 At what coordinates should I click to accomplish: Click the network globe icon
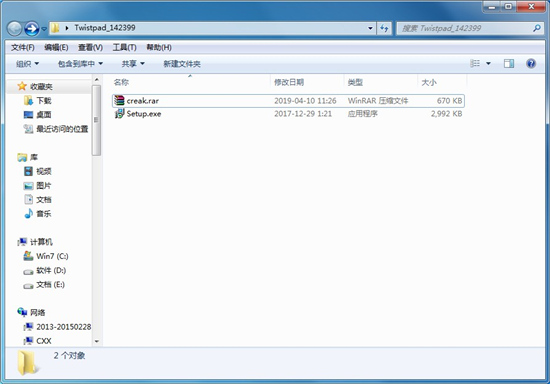(x=22, y=312)
